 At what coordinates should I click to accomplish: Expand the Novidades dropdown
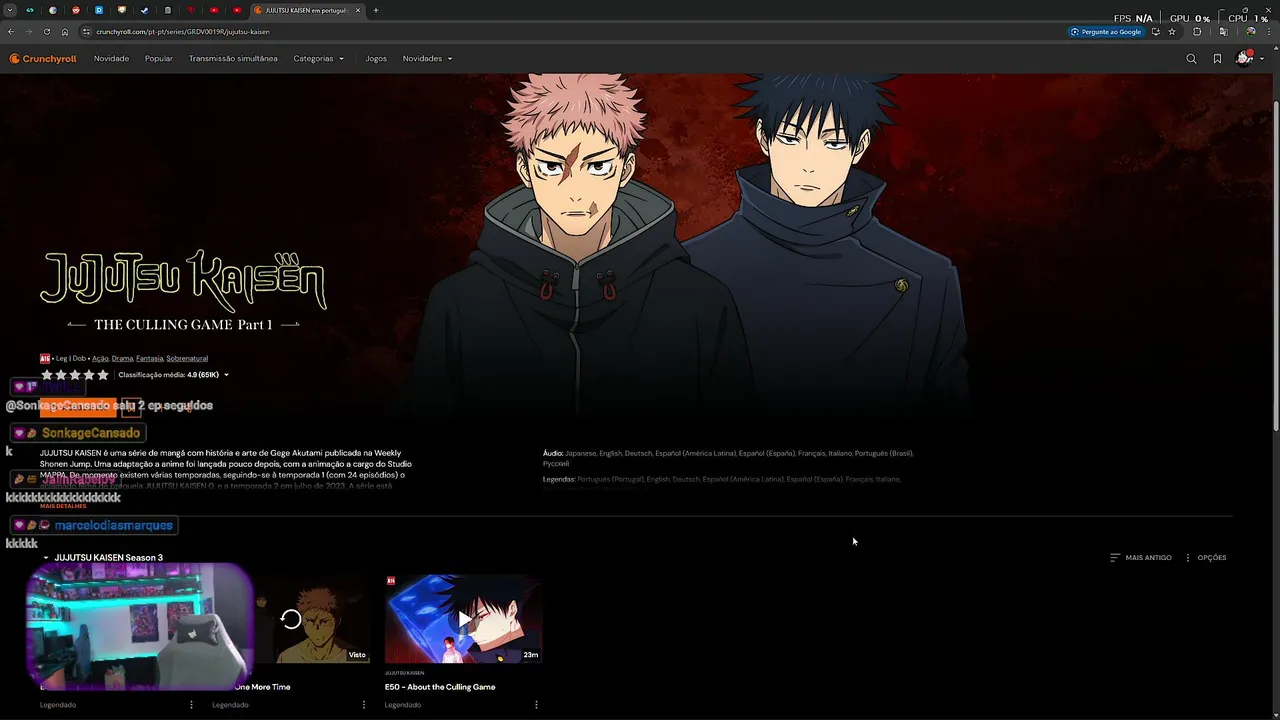click(x=427, y=59)
